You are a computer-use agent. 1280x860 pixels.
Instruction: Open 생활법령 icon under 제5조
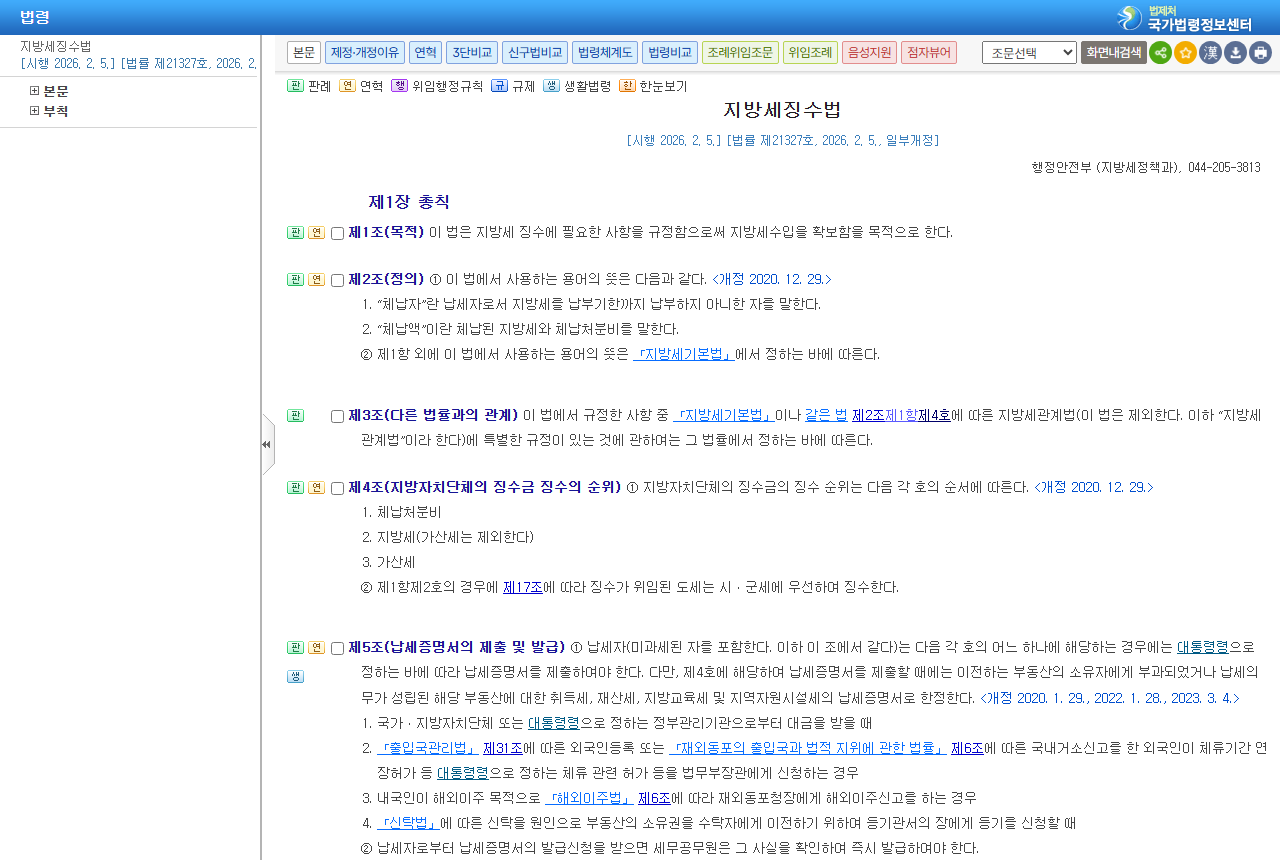click(x=295, y=676)
